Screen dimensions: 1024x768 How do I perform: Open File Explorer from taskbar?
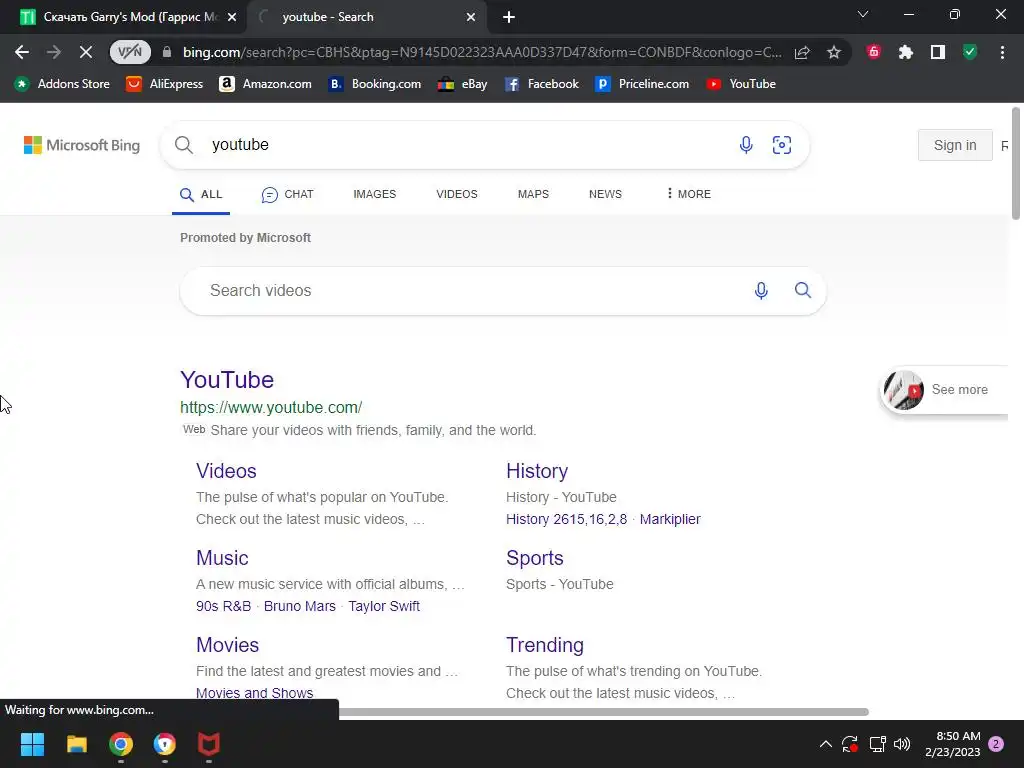(76, 744)
